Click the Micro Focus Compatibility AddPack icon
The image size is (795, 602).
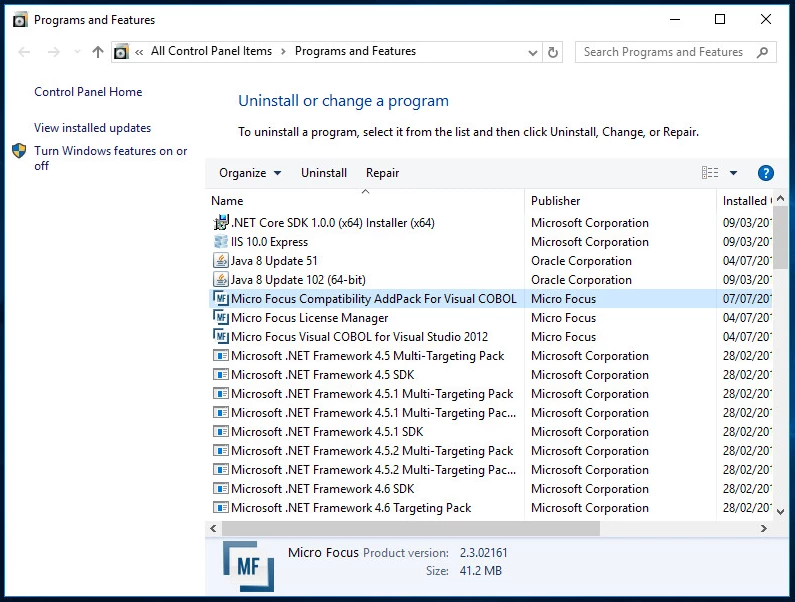coord(221,298)
